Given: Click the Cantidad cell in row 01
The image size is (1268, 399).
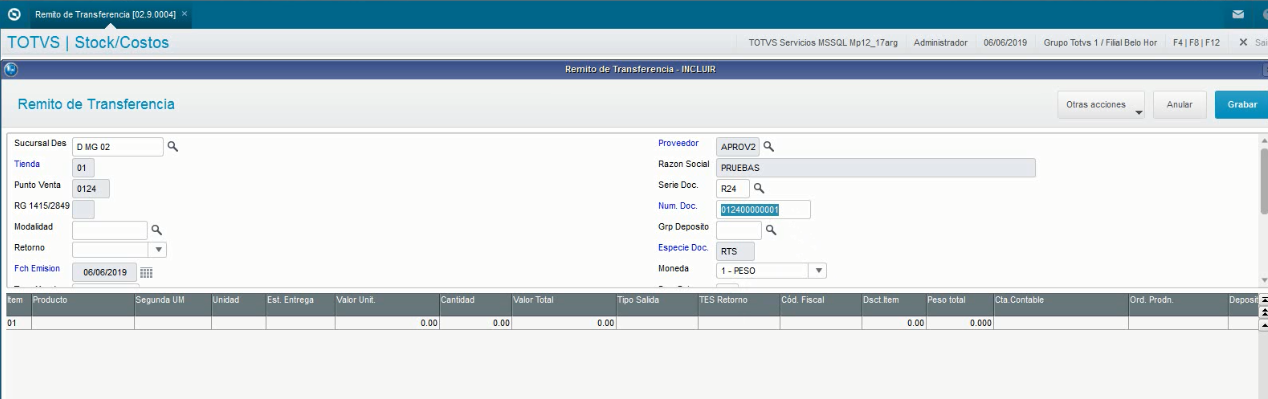Looking at the screenshot, I should (474, 324).
